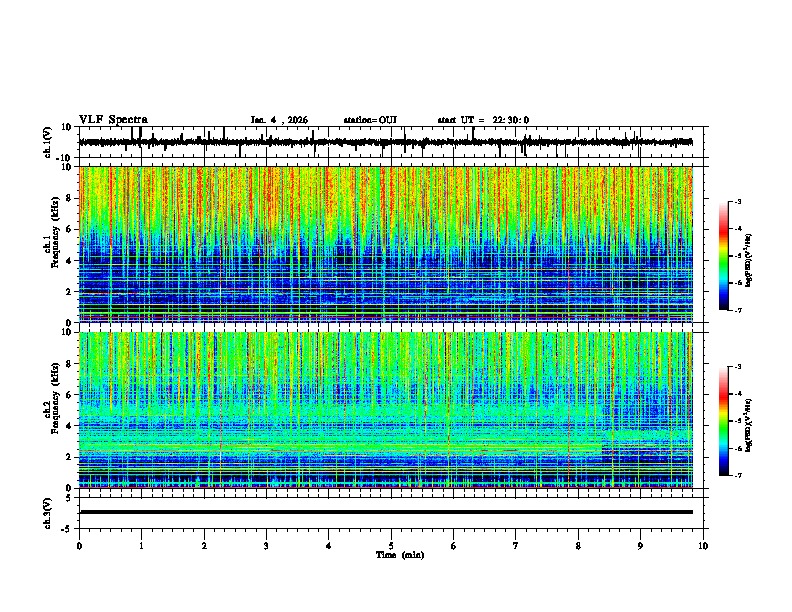
Task: Click time axis tick label '7'
Action: (x=516, y=546)
